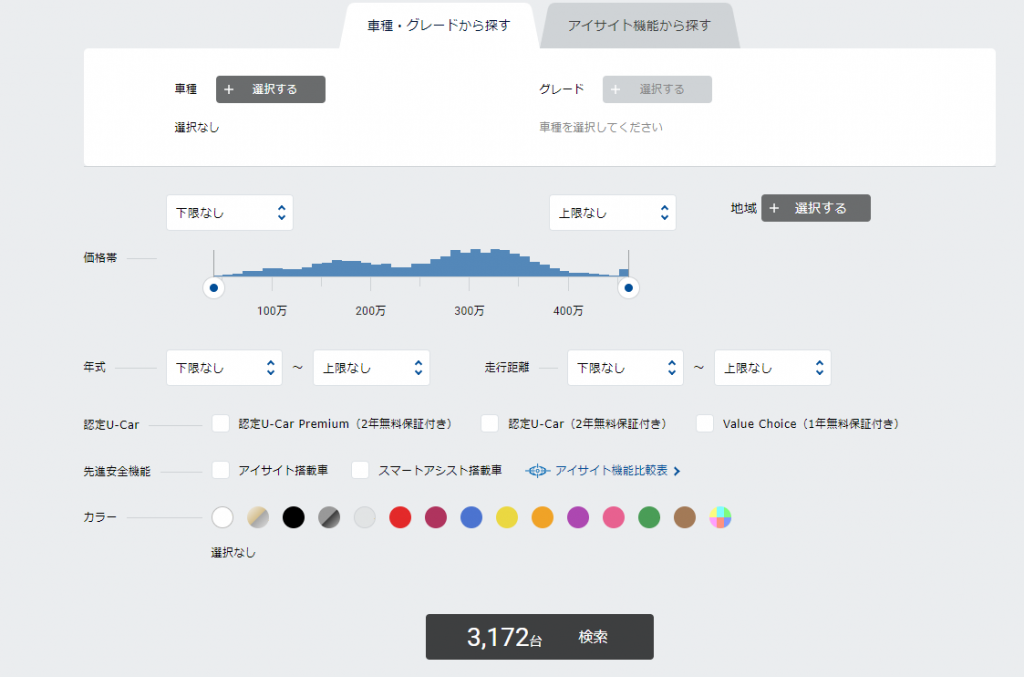Select pink color swatch
Viewport: 1024px width, 677px height.
(614, 518)
